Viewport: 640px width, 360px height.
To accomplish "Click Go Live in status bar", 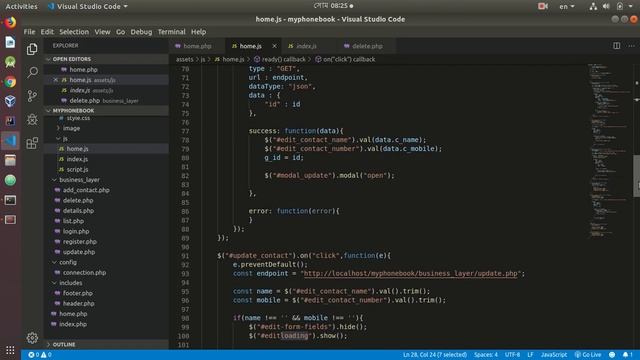I will 588,355.
